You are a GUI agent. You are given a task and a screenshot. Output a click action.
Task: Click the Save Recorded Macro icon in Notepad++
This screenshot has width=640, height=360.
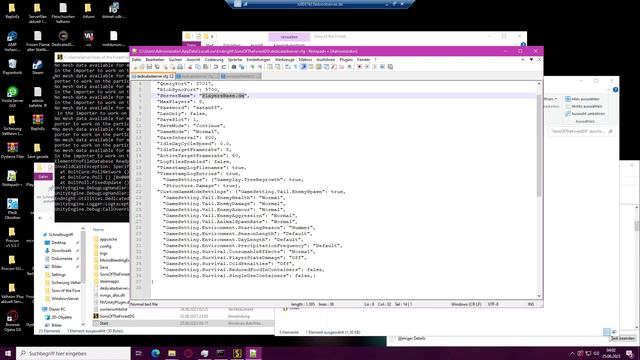(390, 67)
